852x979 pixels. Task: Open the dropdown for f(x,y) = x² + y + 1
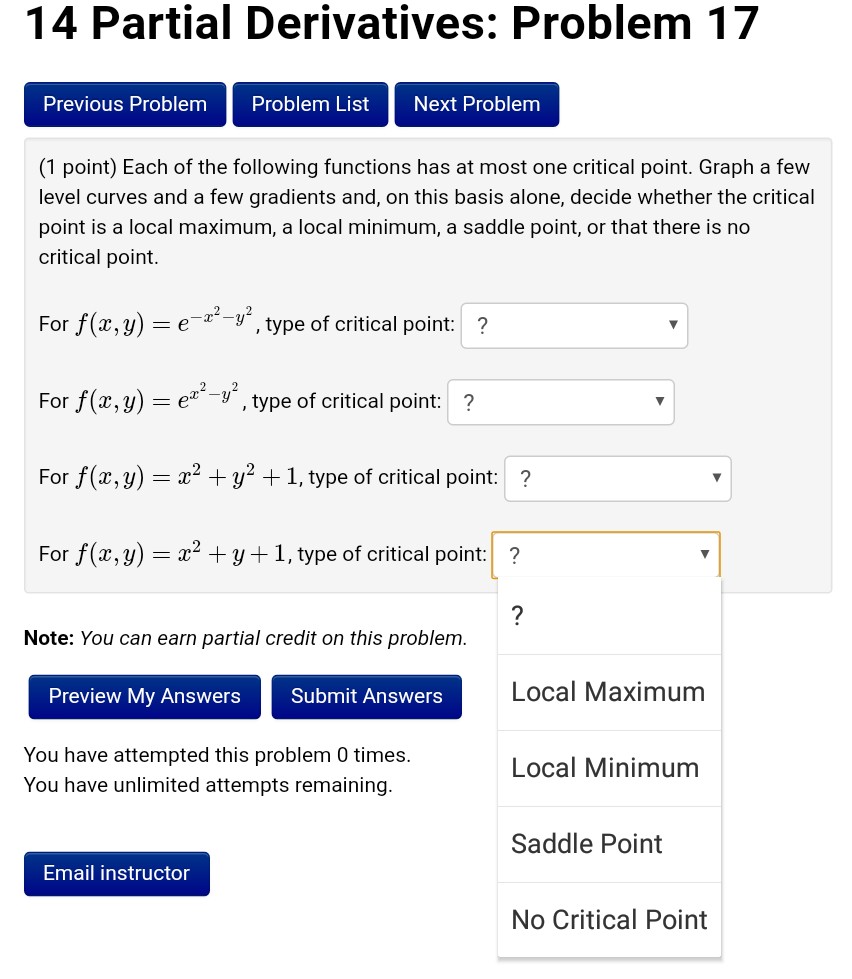tap(605, 554)
